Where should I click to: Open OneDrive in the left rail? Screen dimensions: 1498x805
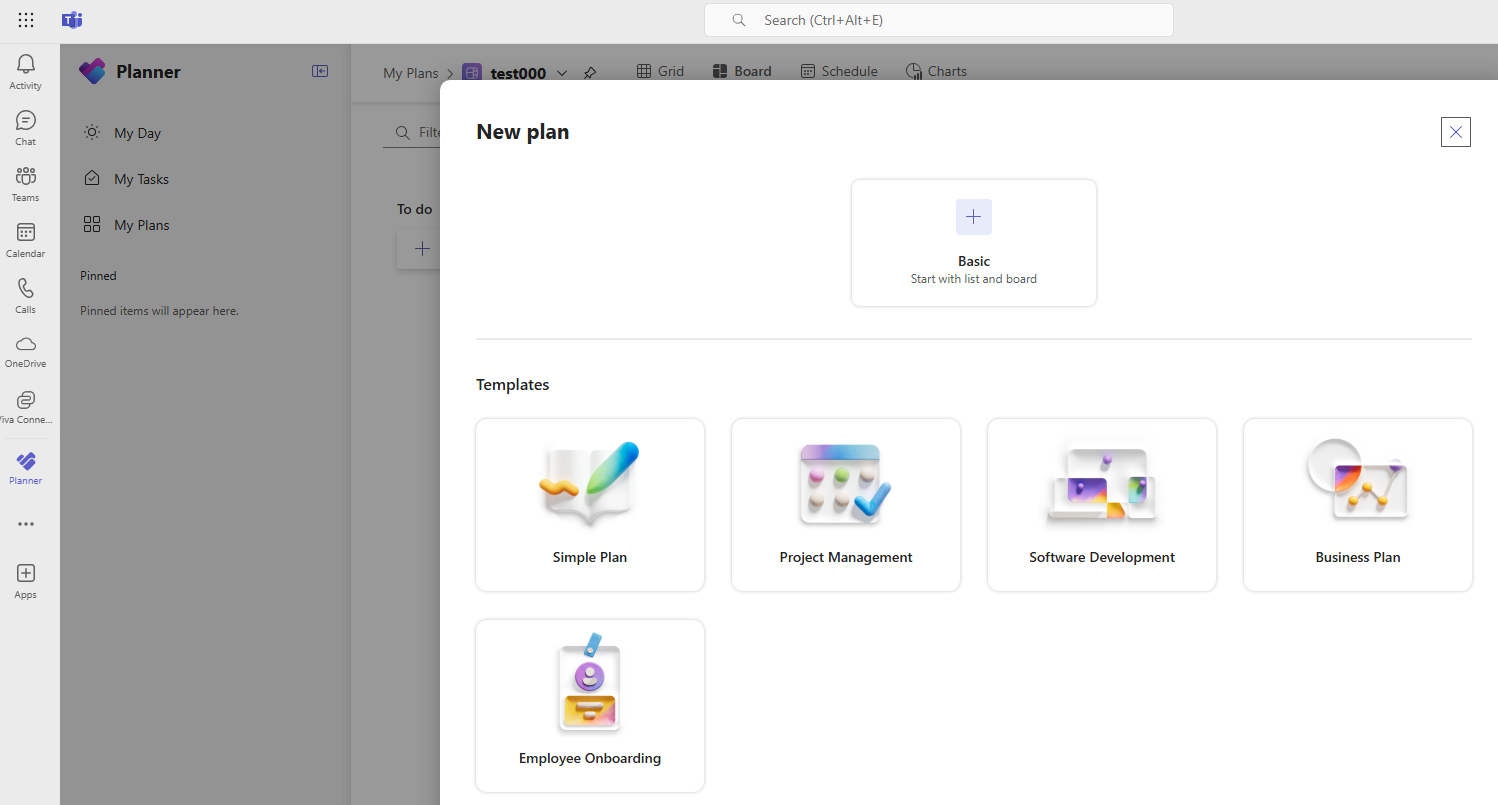(x=26, y=351)
